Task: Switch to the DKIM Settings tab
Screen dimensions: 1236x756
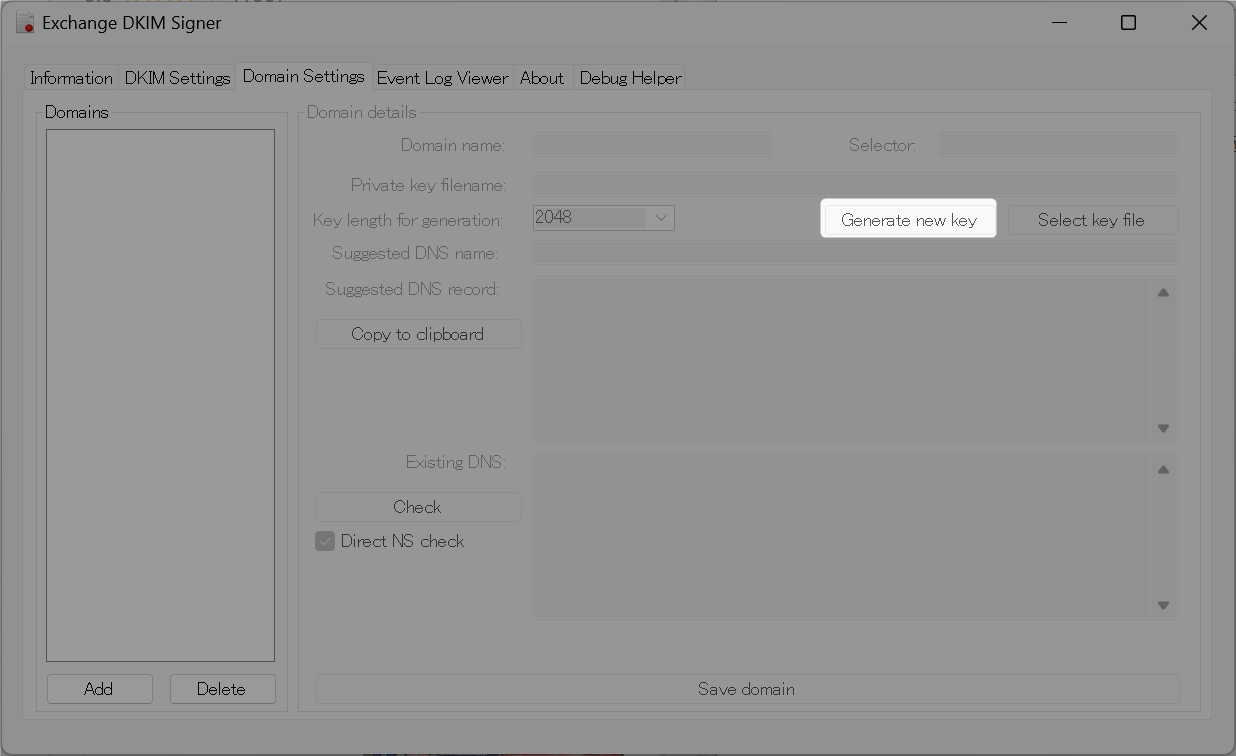Action: tap(177, 78)
